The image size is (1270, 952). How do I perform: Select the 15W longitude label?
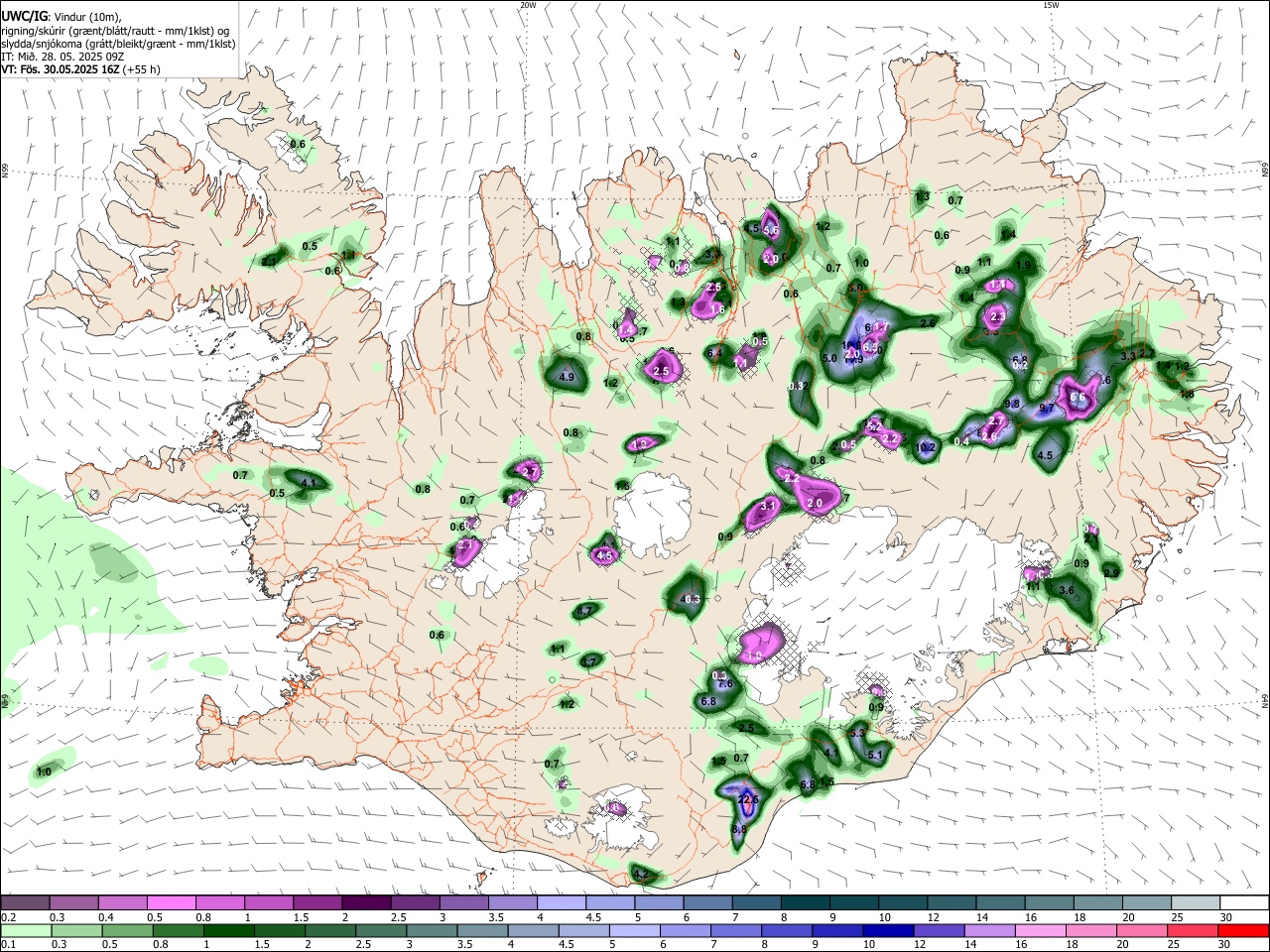click(1051, 5)
